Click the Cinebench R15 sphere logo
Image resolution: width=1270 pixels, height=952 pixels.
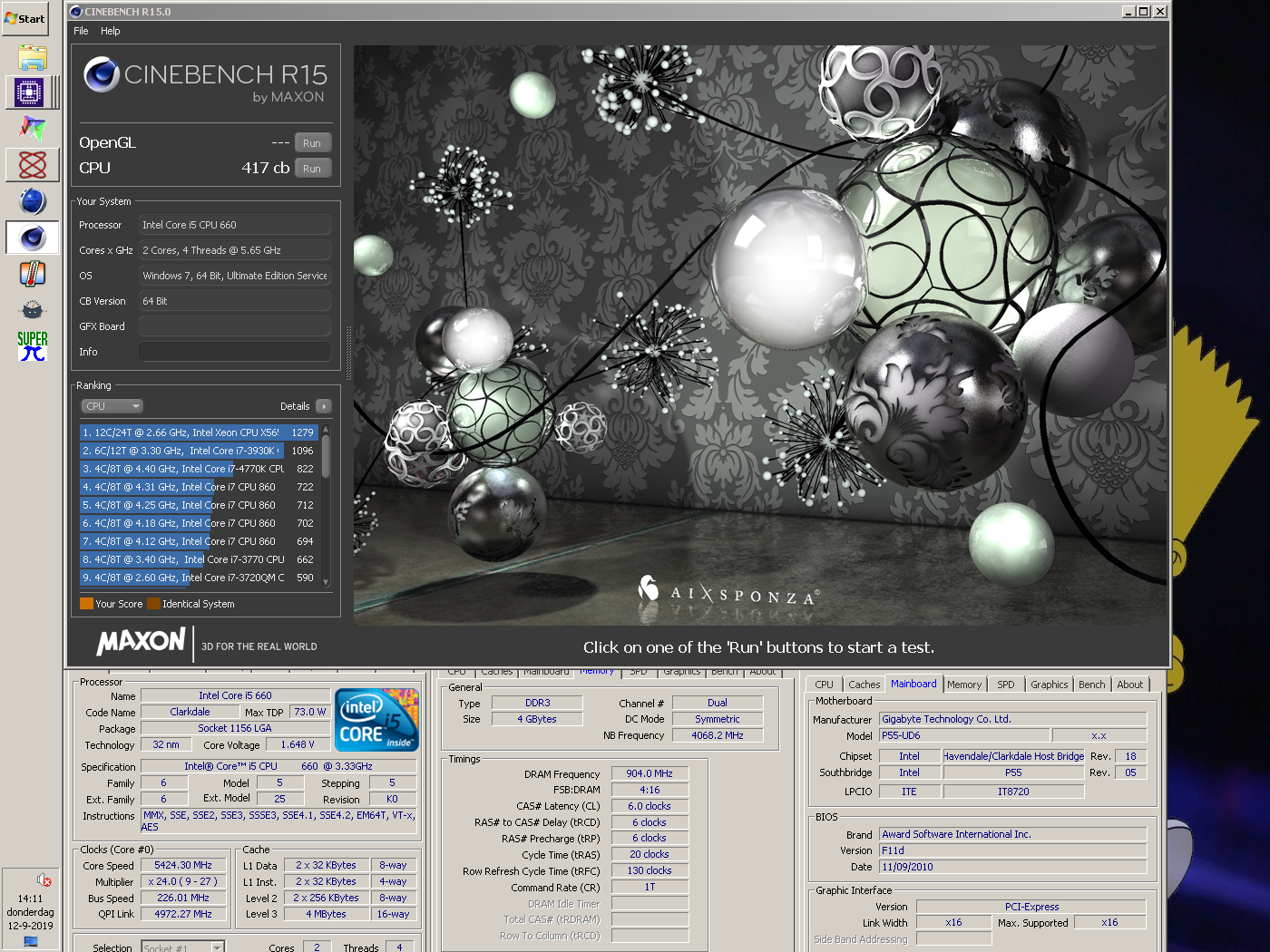point(102,74)
